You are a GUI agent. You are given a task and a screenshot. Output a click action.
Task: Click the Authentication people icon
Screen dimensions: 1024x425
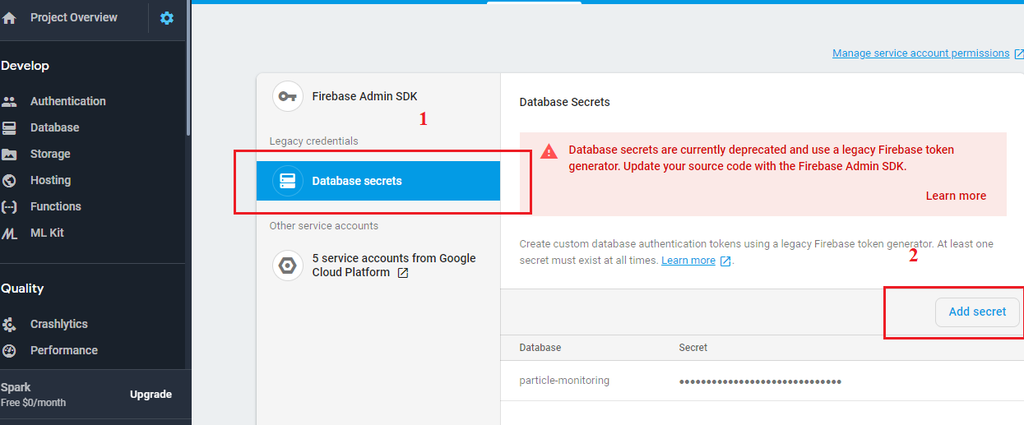click(x=10, y=101)
